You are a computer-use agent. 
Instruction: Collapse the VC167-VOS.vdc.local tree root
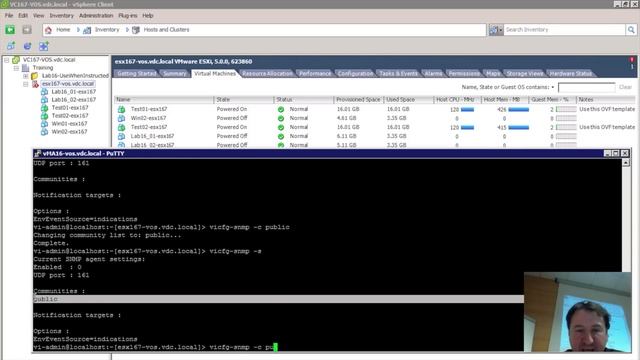point(7,60)
